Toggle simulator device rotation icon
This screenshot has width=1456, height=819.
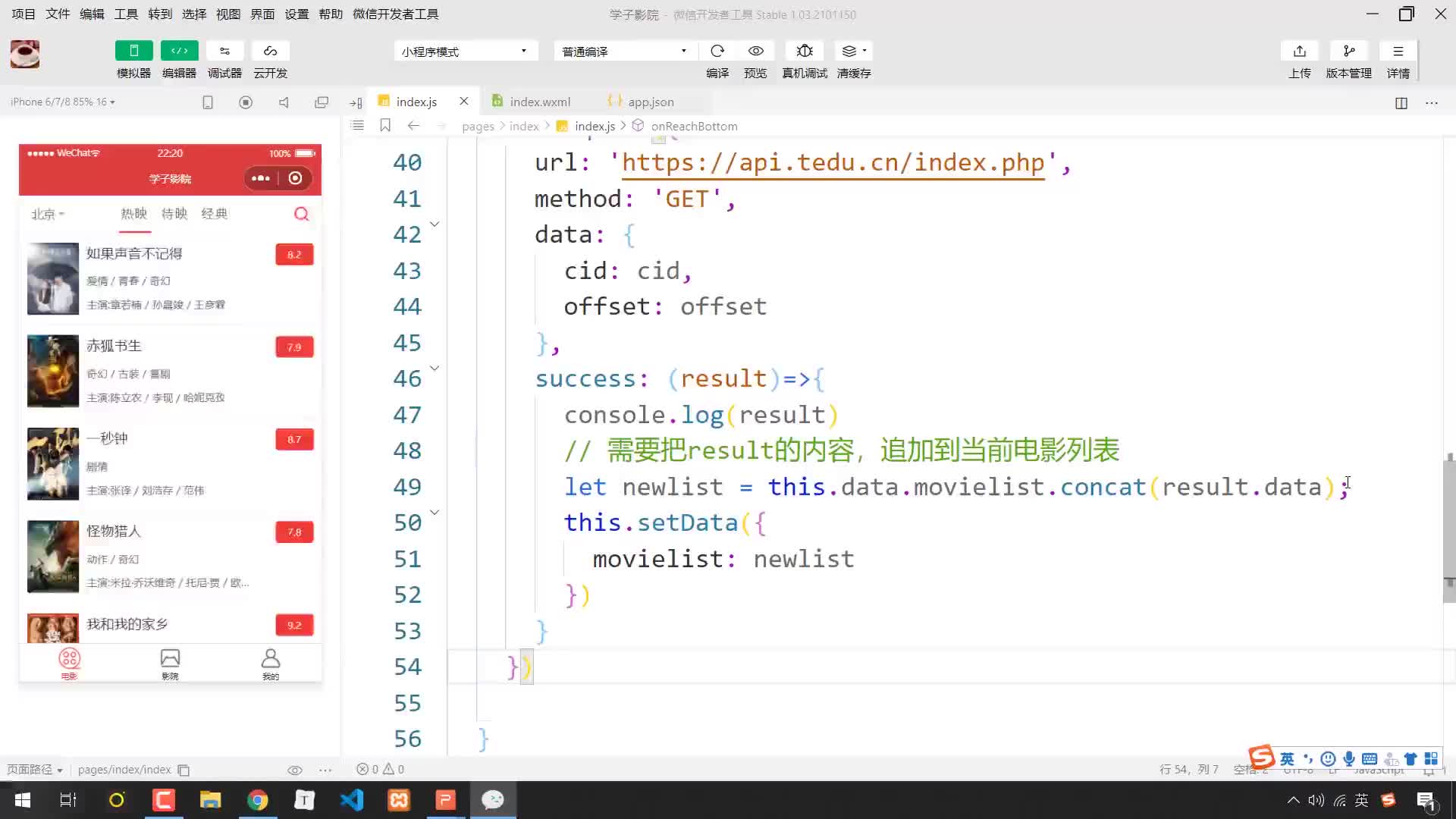208,102
